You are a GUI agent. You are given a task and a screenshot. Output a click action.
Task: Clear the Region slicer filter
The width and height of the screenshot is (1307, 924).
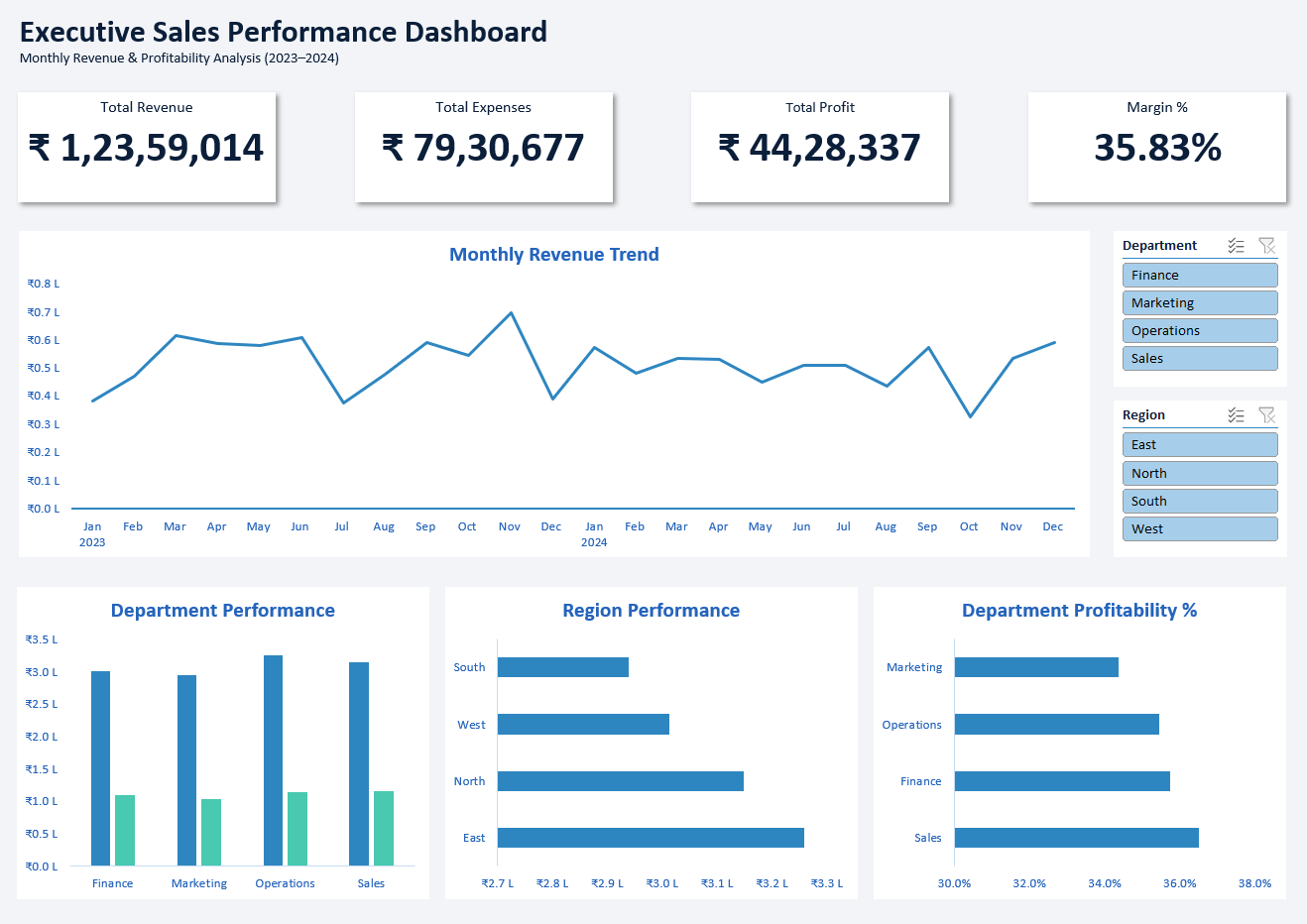(1267, 414)
